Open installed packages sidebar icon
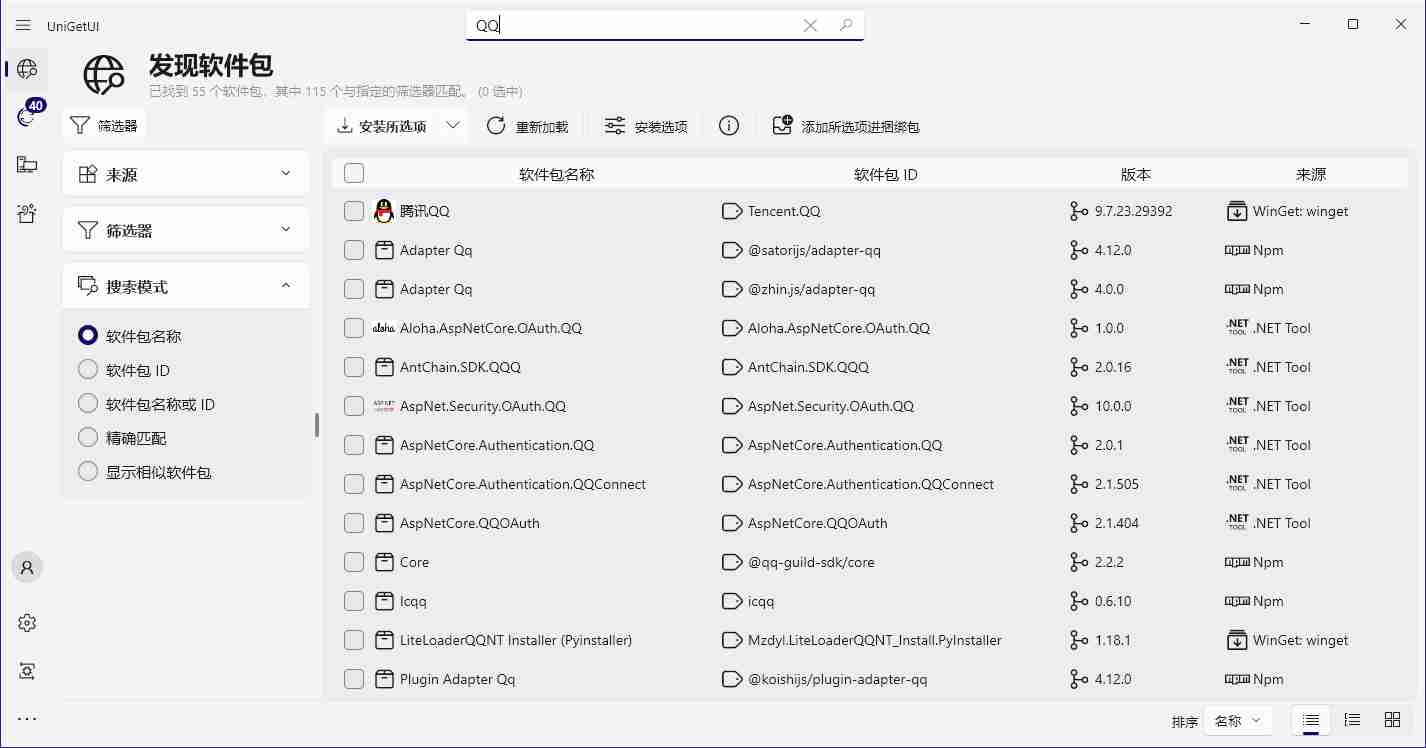 click(x=27, y=165)
